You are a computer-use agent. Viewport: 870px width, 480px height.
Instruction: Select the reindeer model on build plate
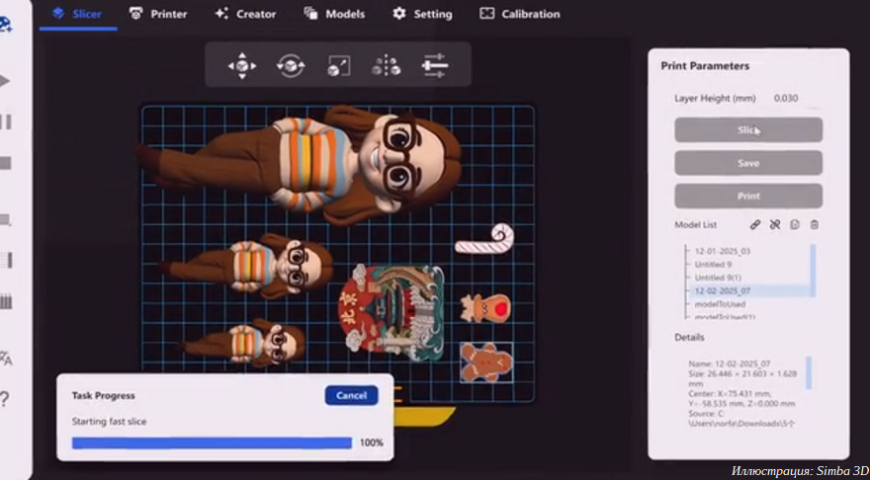[x=485, y=308]
